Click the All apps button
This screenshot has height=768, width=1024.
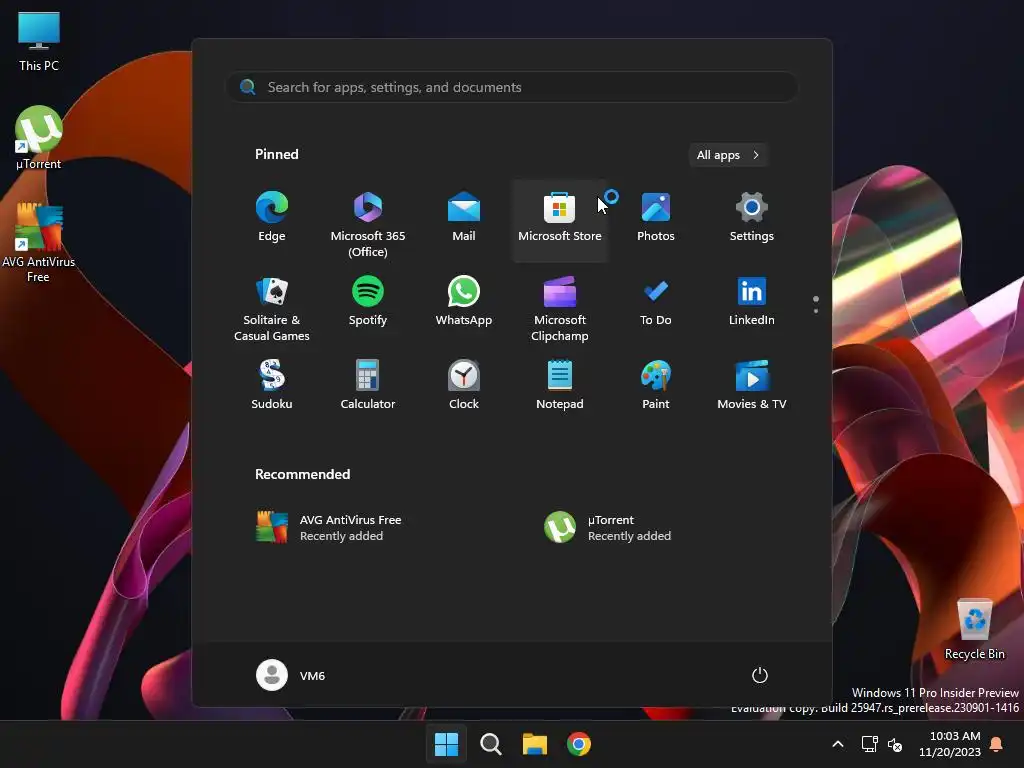point(728,155)
